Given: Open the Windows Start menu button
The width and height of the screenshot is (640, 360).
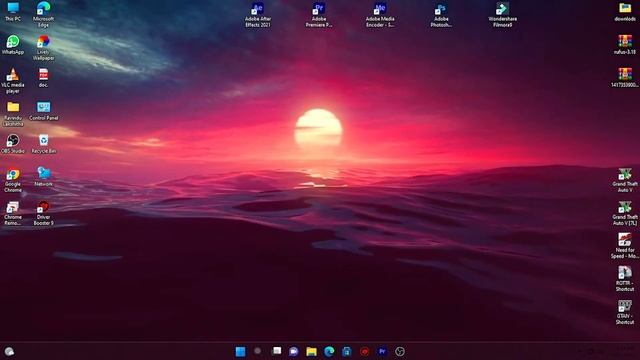Looking at the screenshot, I should pyautogui.click(x=240, y=351).
